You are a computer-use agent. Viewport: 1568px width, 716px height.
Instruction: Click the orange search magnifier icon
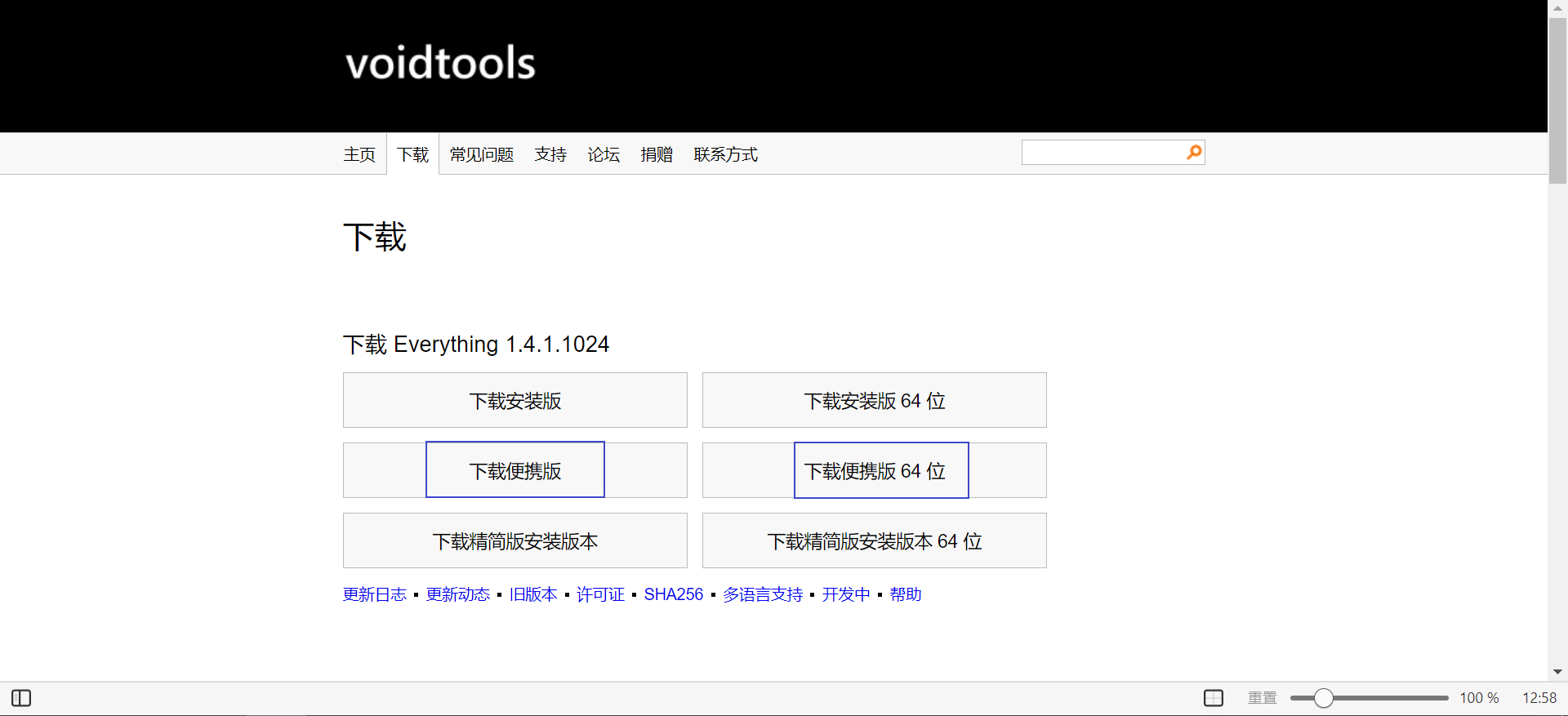pyautogui.click(x=1194, y=152)
